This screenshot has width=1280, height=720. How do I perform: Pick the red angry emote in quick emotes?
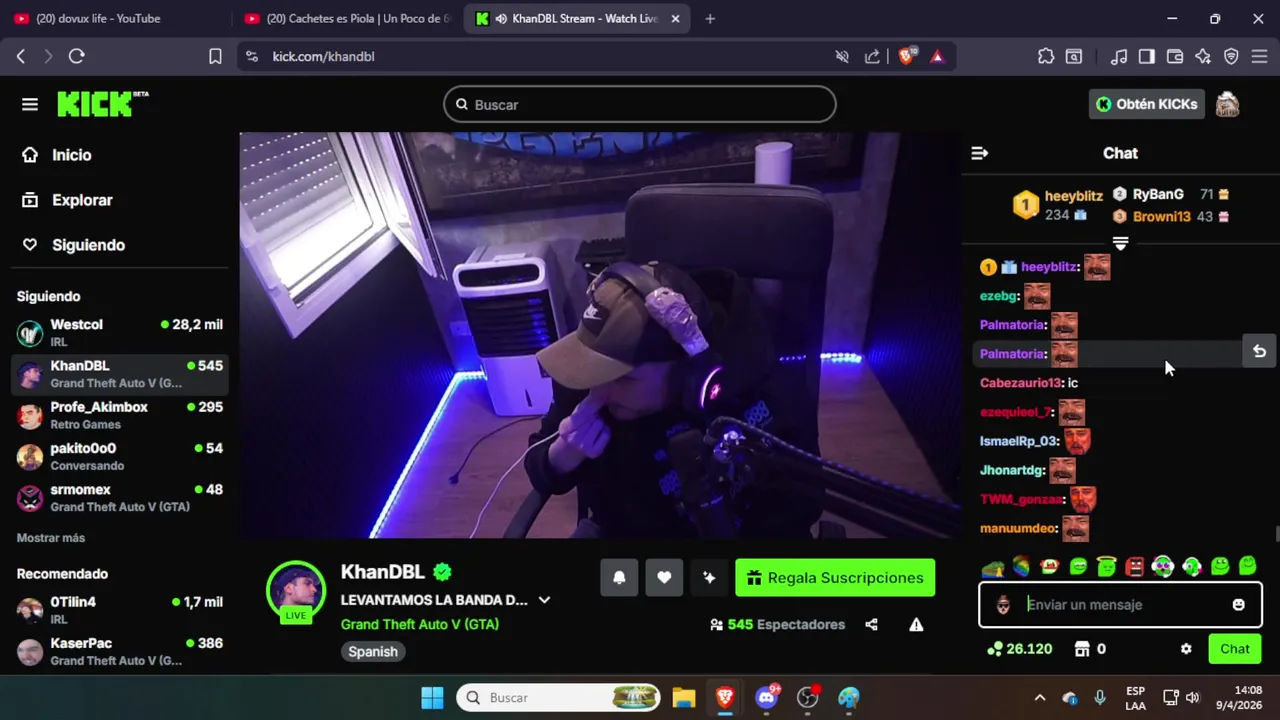pos(1134,567)
